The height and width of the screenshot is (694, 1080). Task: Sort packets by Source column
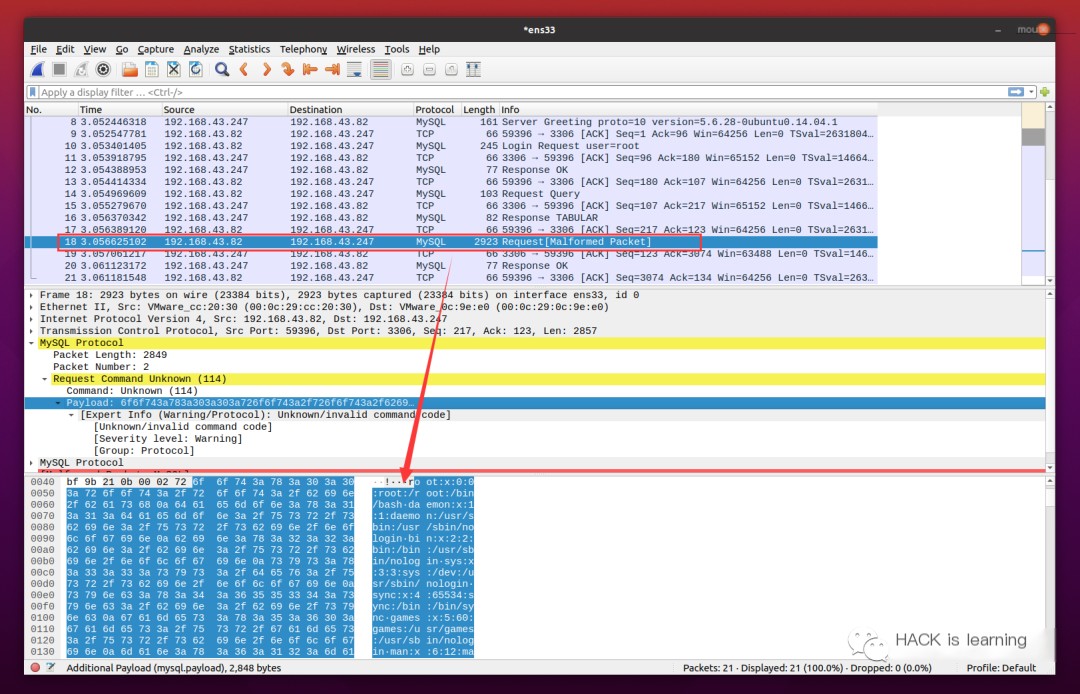[x=224, y=109]
